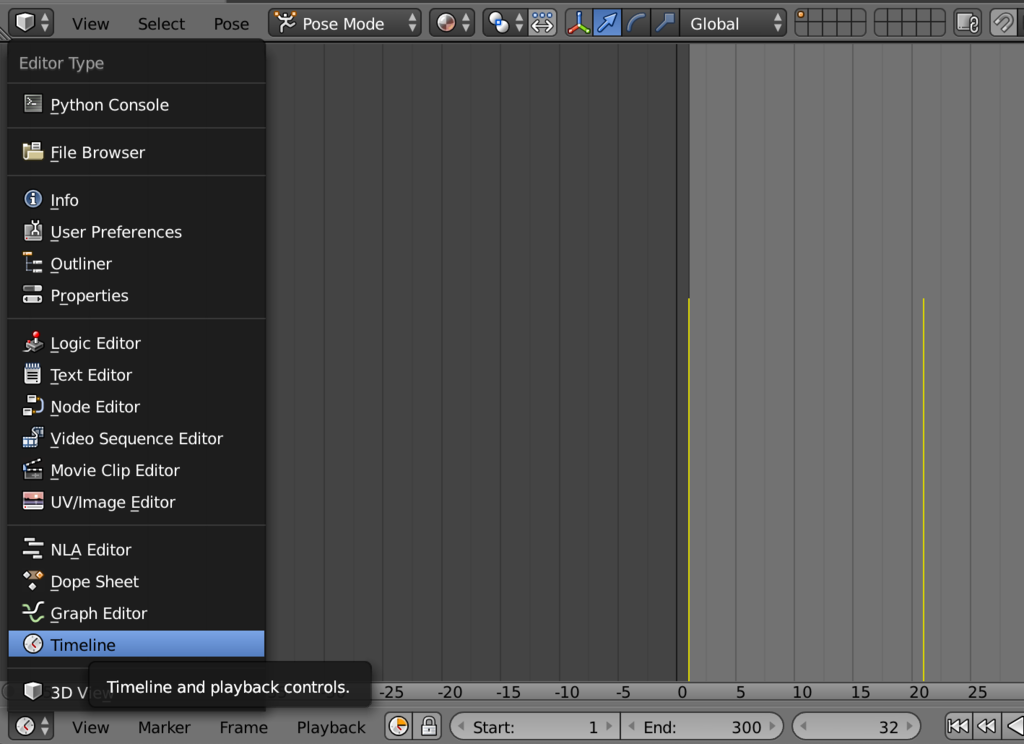The height and width of the screenshot is (744, 1024).
Task: Click the Logic Editor joystick icon
Action: pos(33,342)
